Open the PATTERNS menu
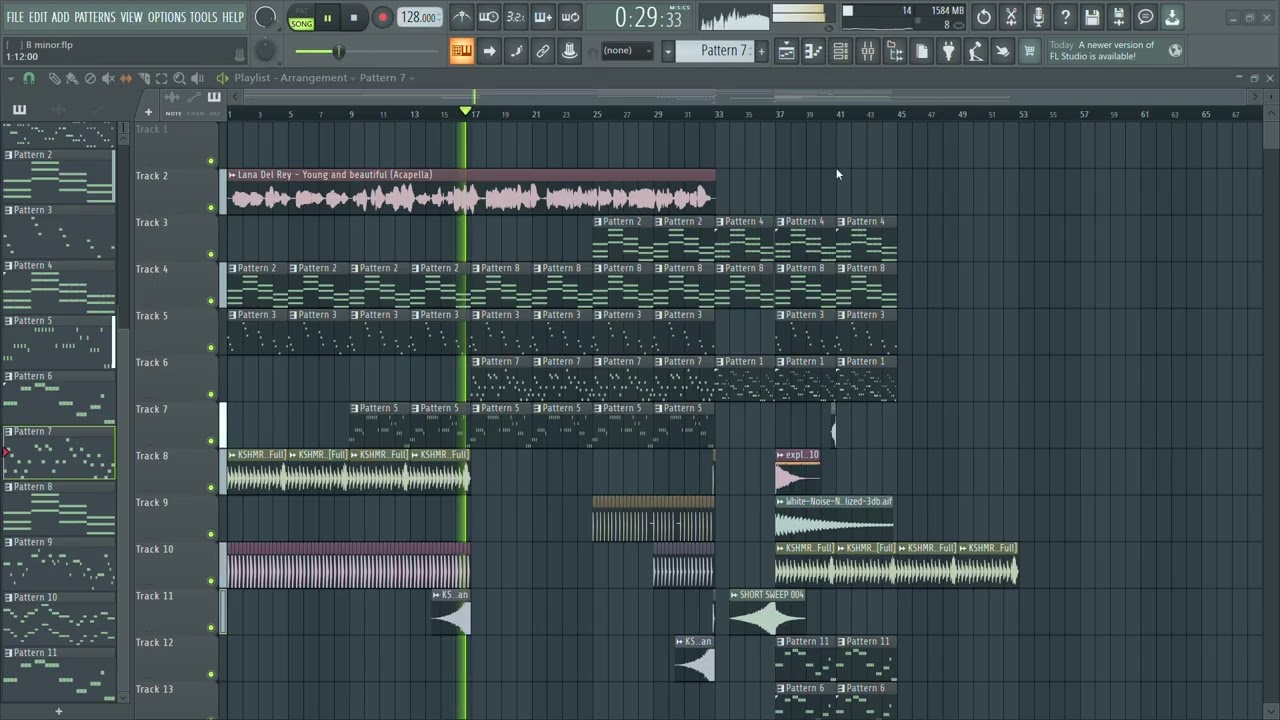1280x720 pixels. tap(94, 17)
